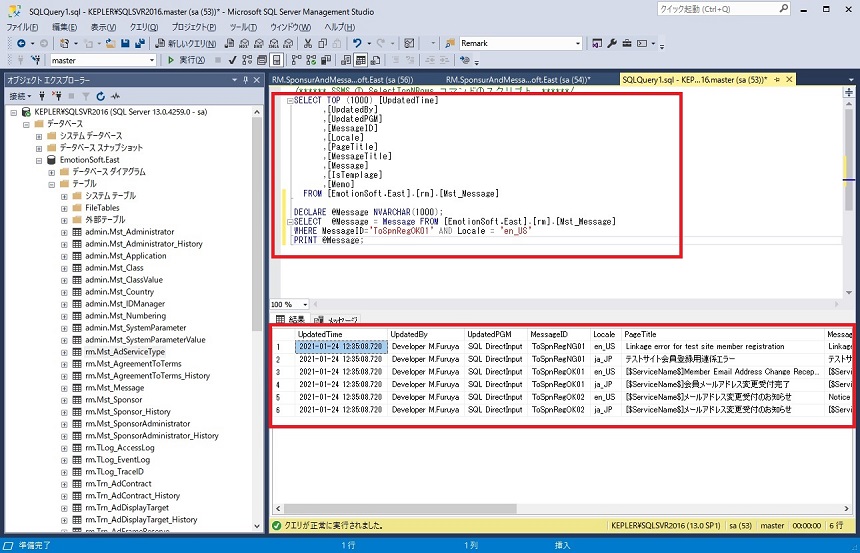Open the 接続 connect dropdown
The width and height of the screenshot is (860, 553).
pyautogui.click(x=21, y=96)
